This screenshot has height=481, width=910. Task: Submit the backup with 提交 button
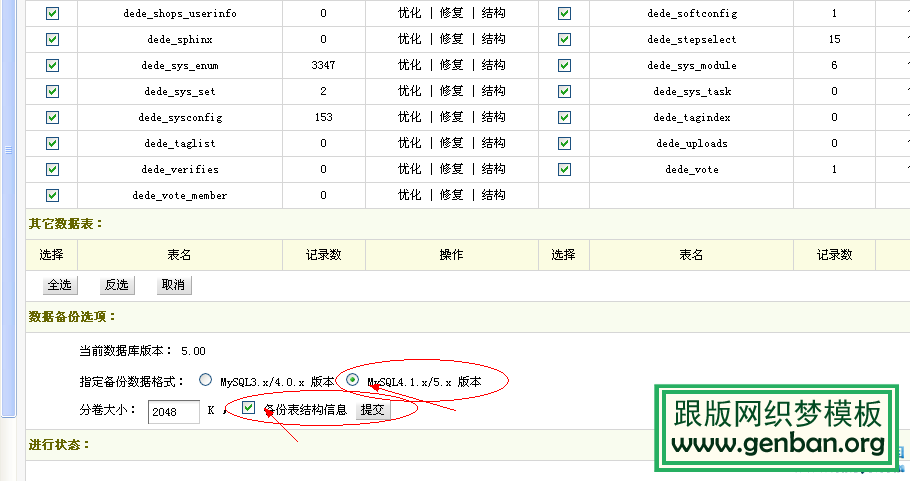pos(373,410)
